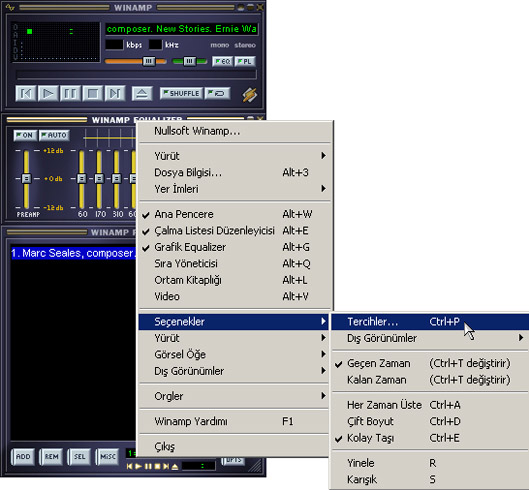Click the playlist MISC button
This screenshot has width=529, height=490.
(108, 457)
